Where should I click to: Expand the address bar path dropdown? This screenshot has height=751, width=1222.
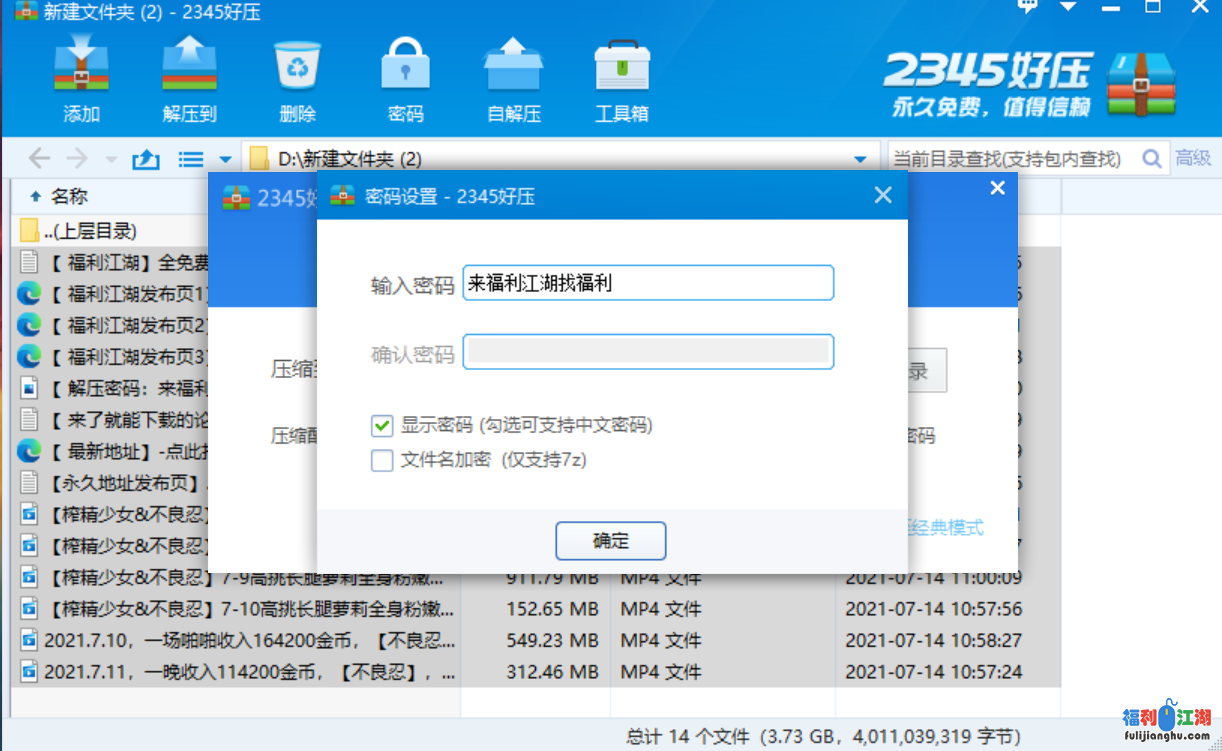(860, 159)
